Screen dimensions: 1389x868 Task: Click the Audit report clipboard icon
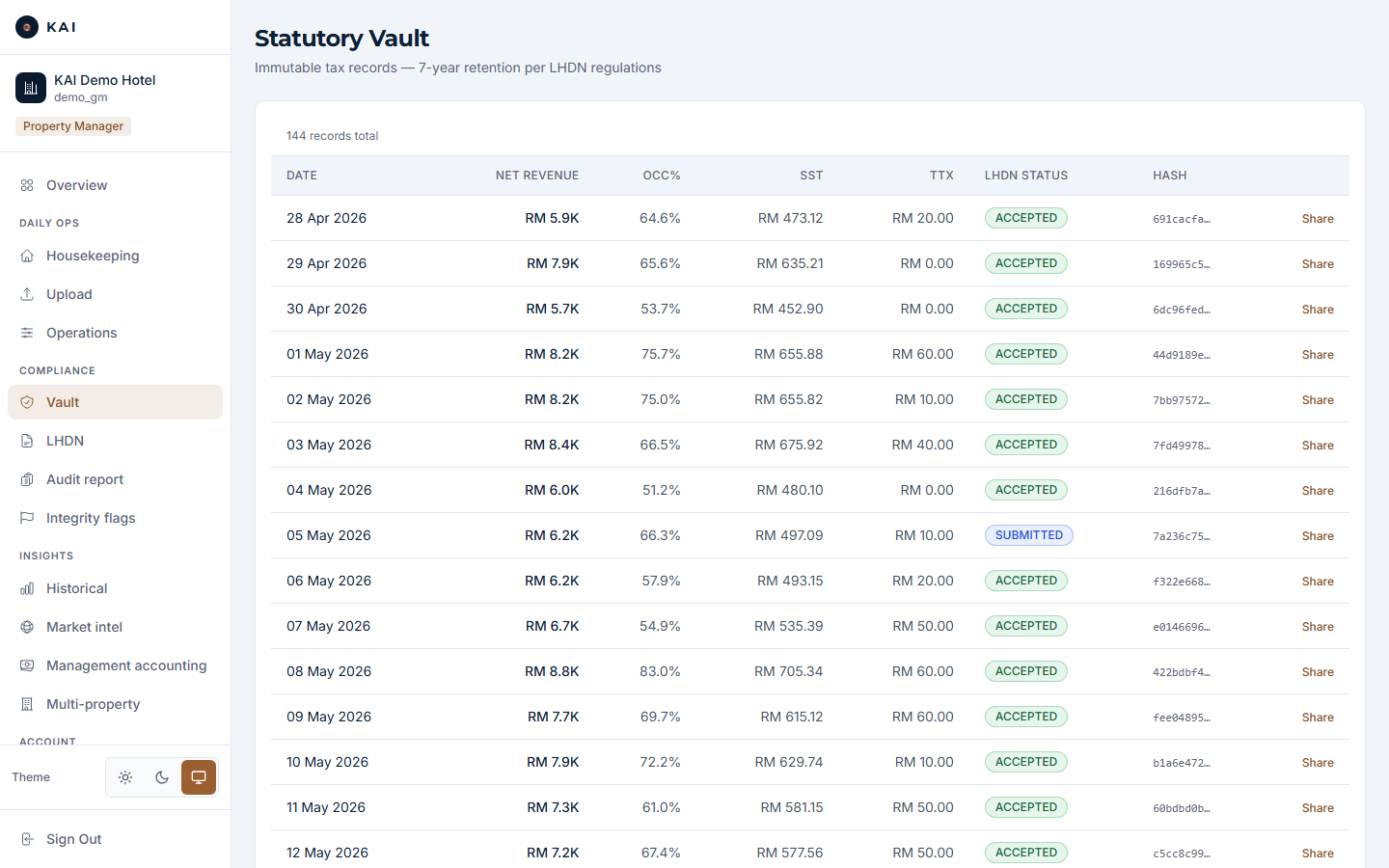point(27,479)
